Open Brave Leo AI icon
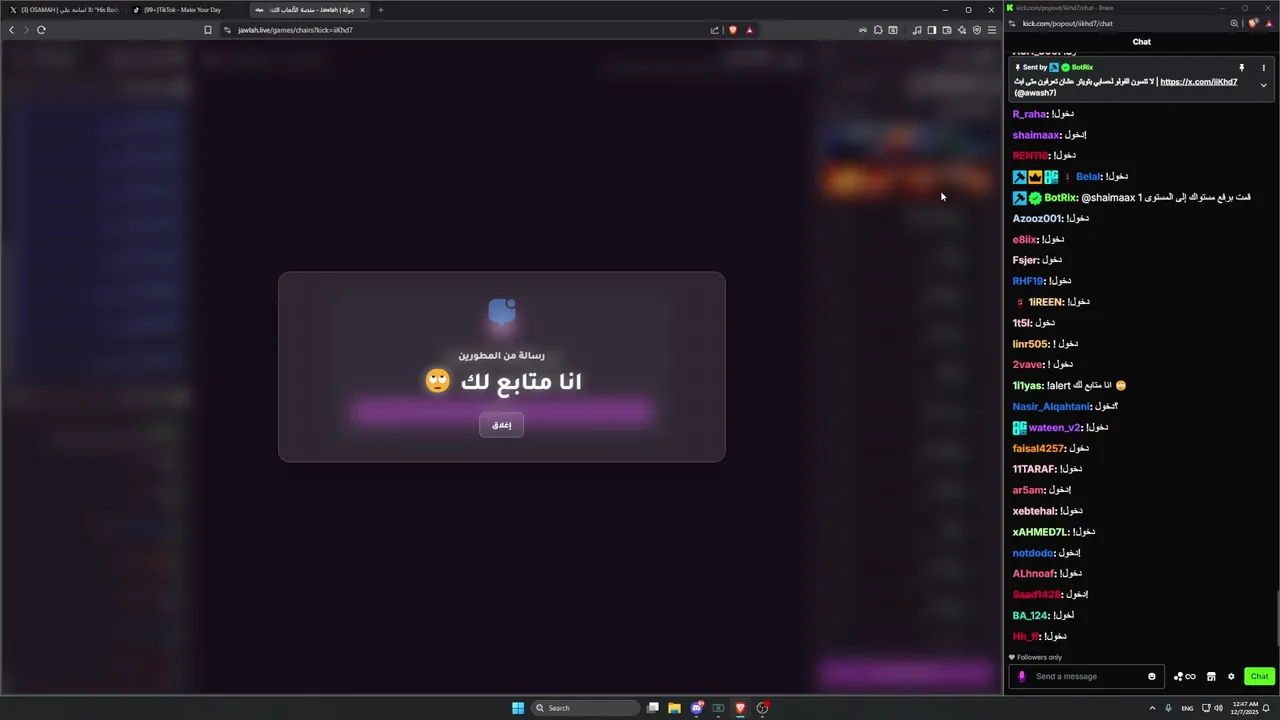This screenshot has height=720, width=1280. pyautogui.click(x=962, y=30)
